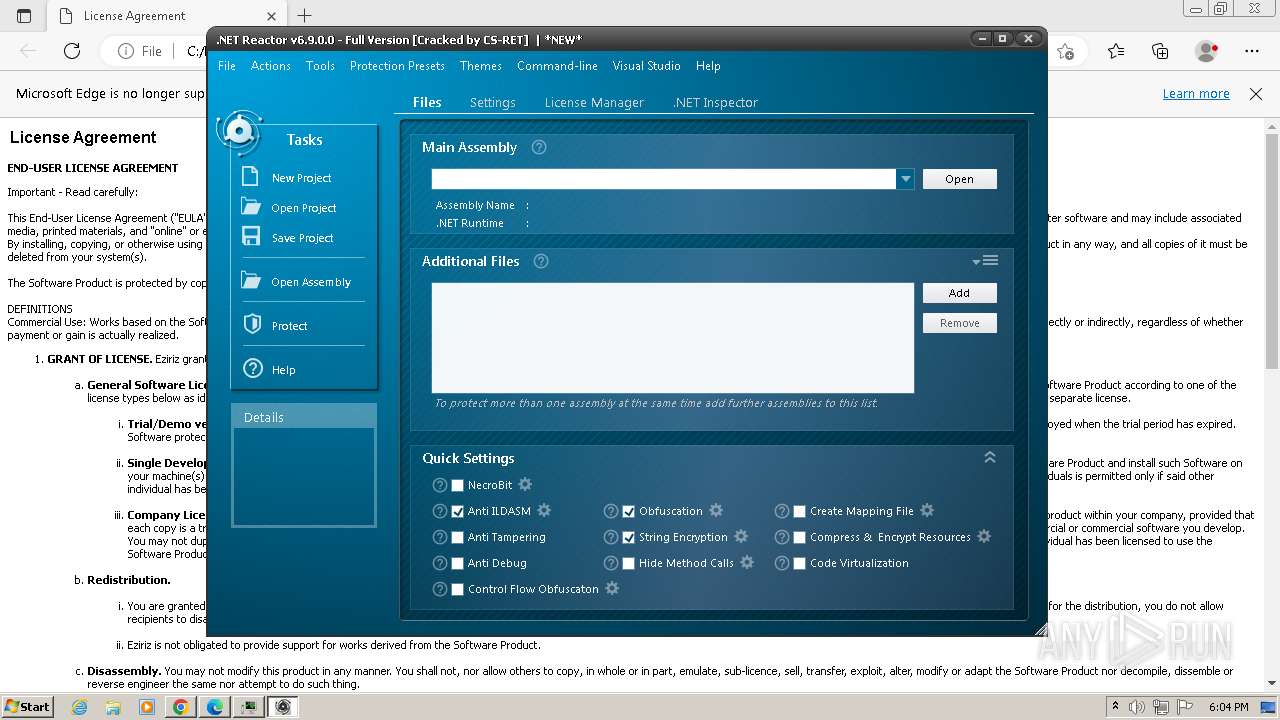Open the Themes menu
The image size is (1280, 720).
click(481, 66)
